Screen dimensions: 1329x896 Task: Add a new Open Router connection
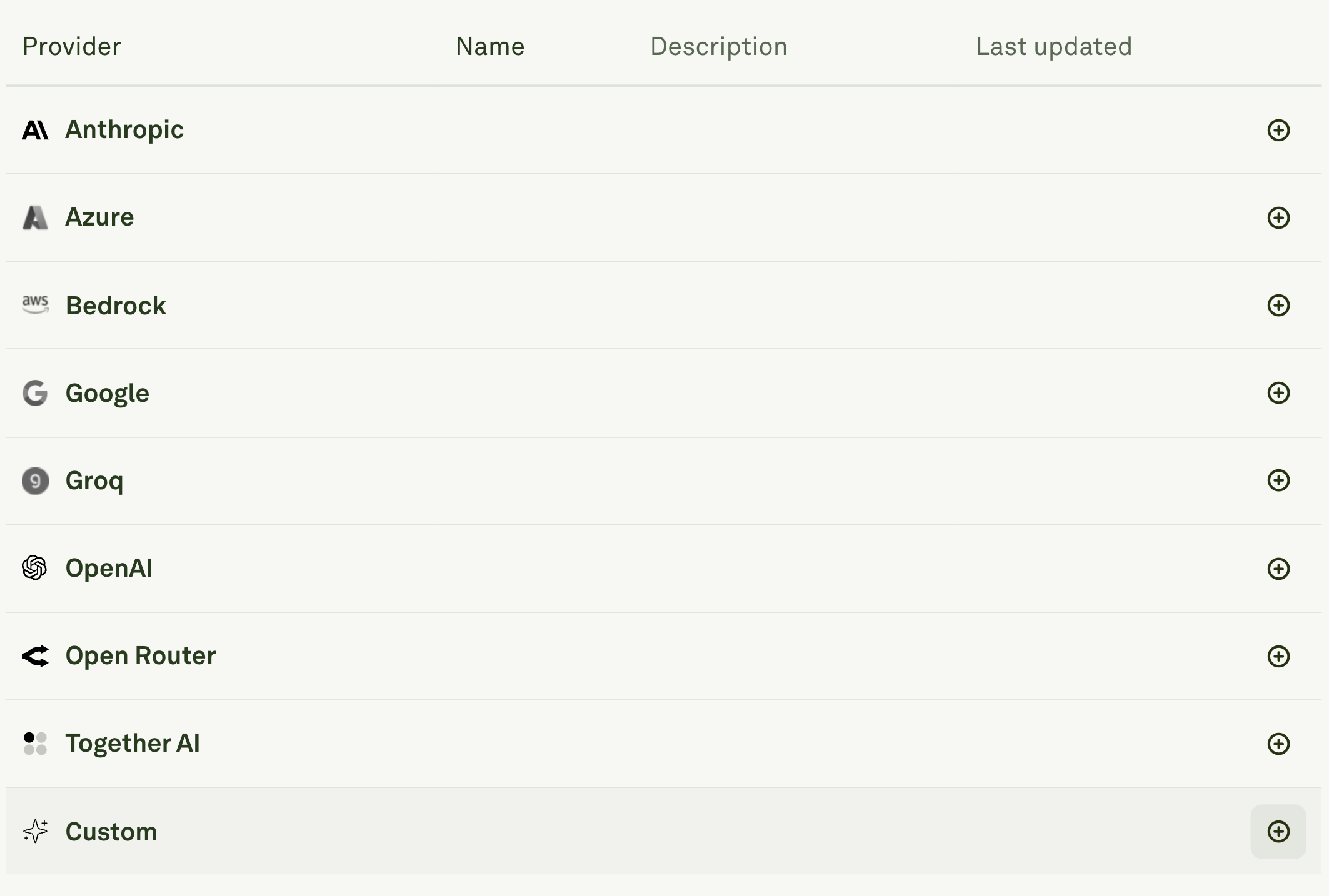coord(1280,656)
